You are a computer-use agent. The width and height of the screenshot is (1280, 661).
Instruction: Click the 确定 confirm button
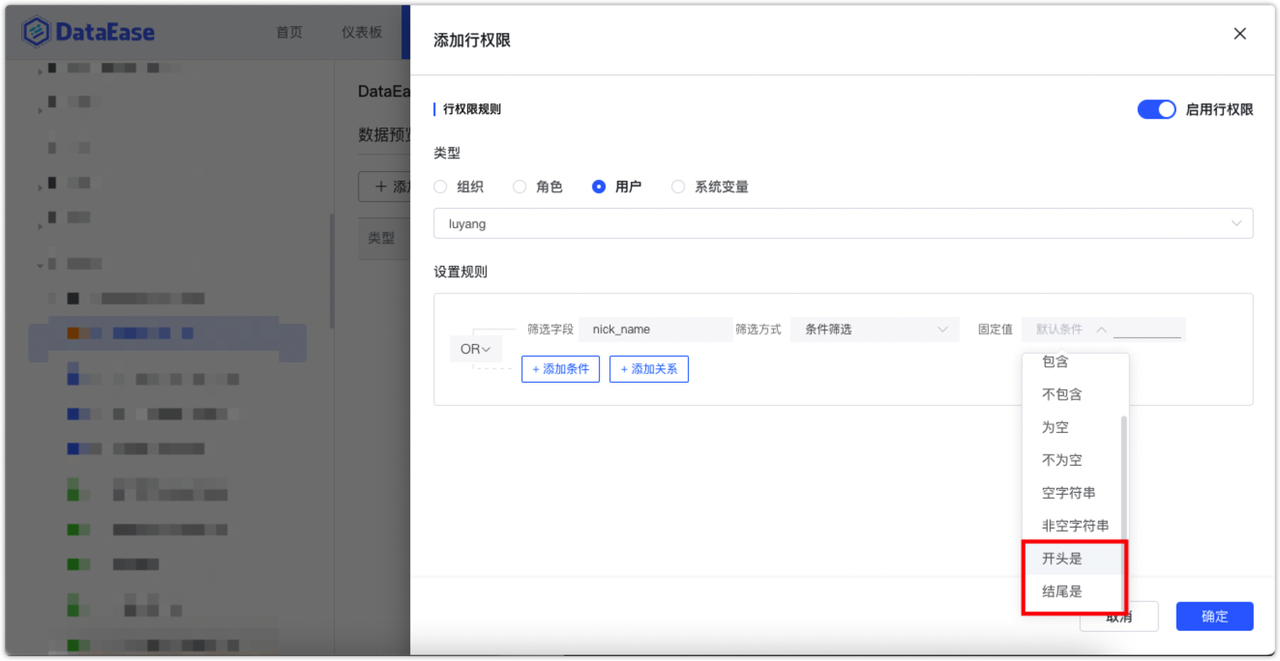tap(1214, 616)
